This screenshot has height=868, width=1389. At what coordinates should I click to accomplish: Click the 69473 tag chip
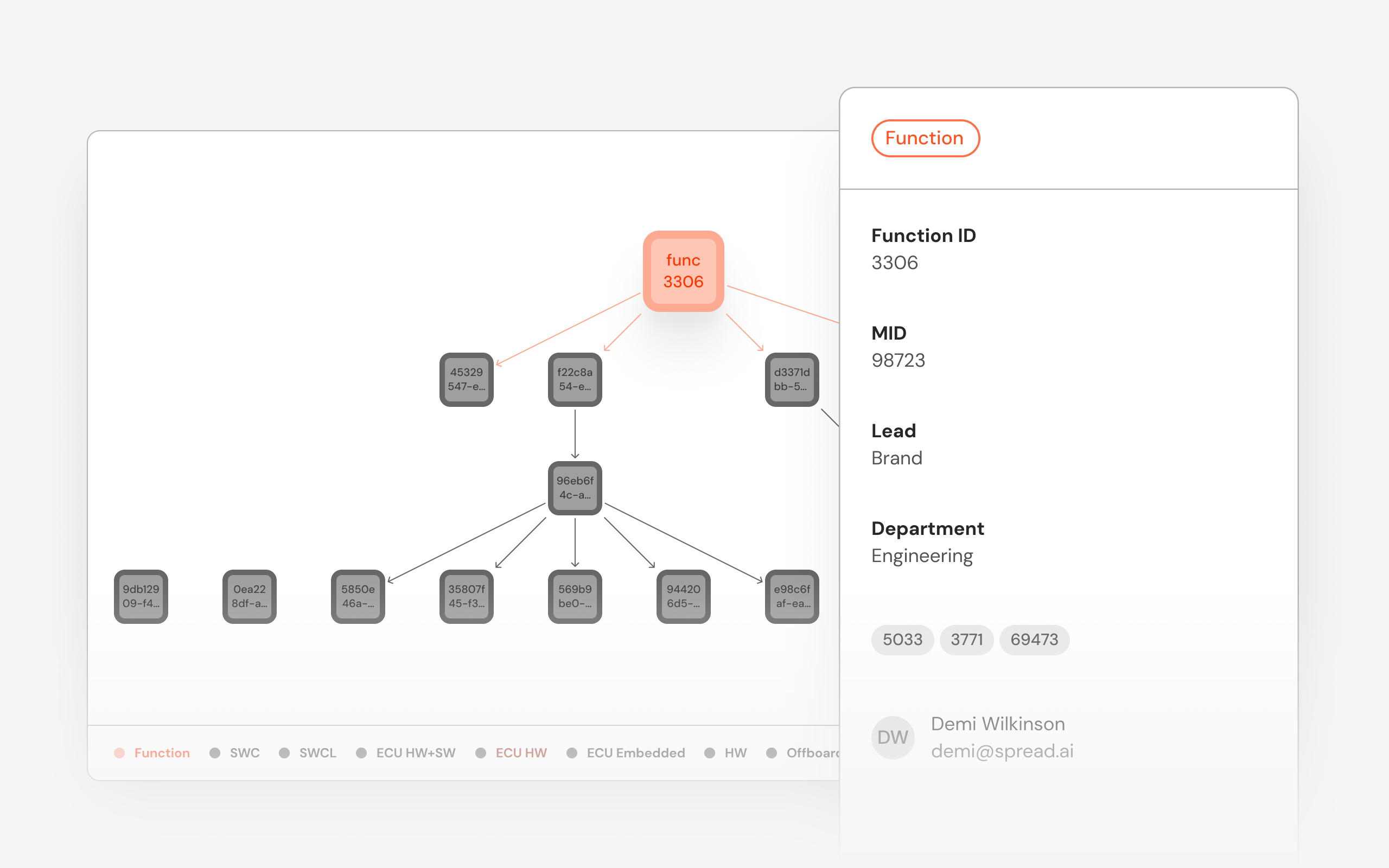coord(1034,640)
